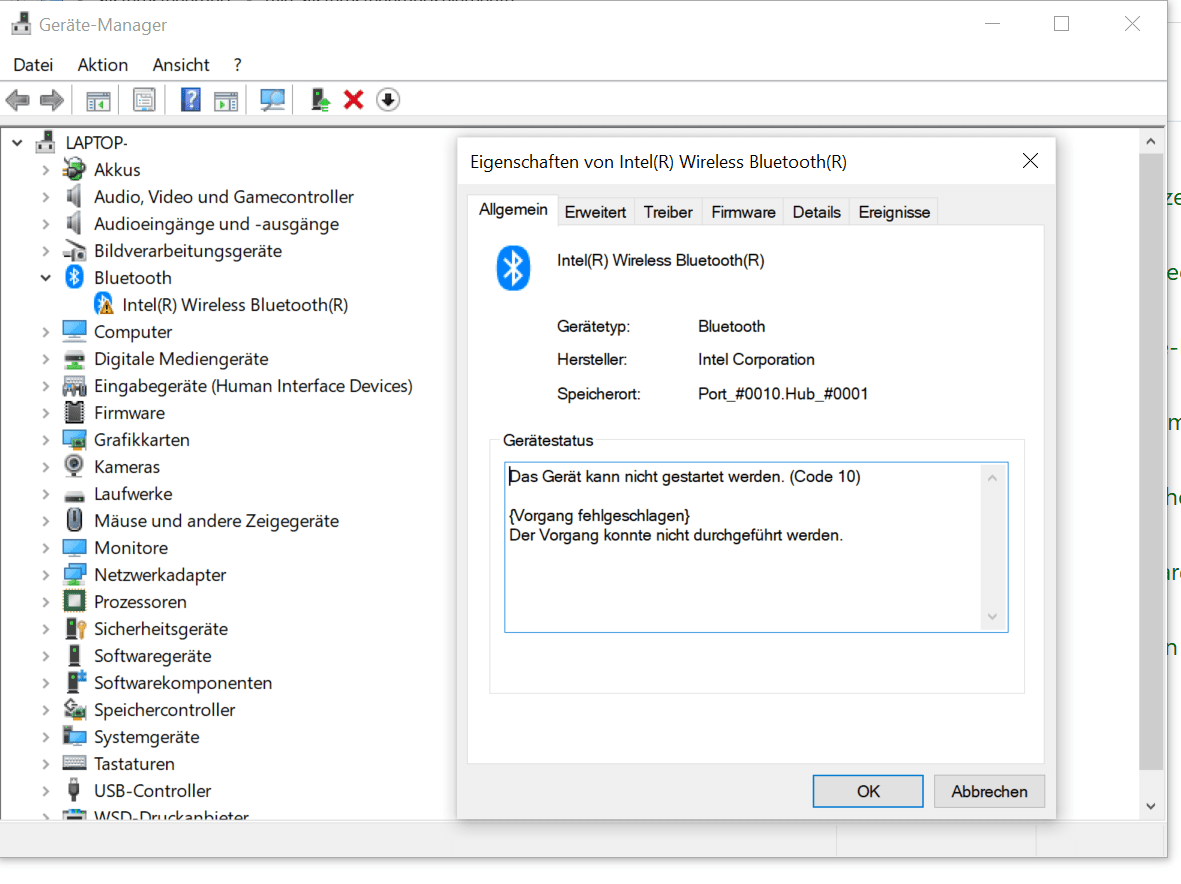Click the update driver toolbar icon

(x=320, y=99)
